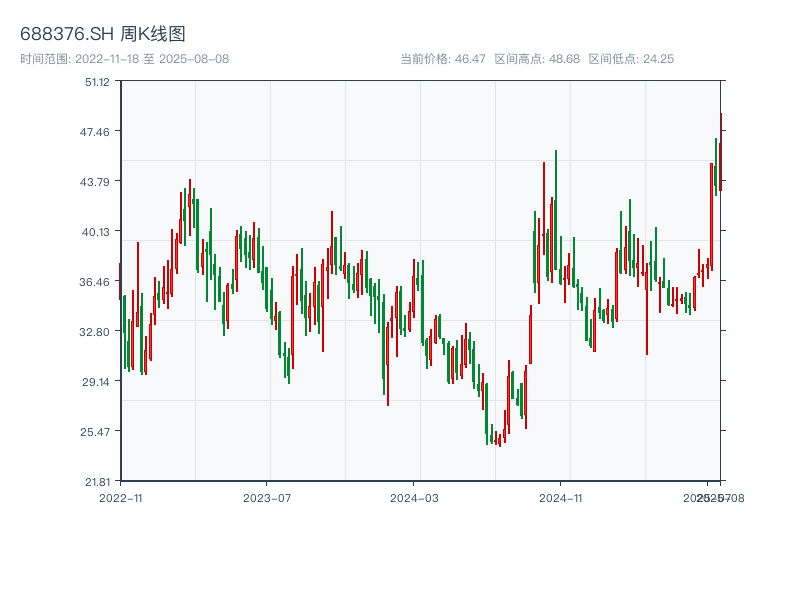This screenshot has width=800, height=600.
Task: Select the 2023-07 x-axis date label
Action: pos(267,497)
